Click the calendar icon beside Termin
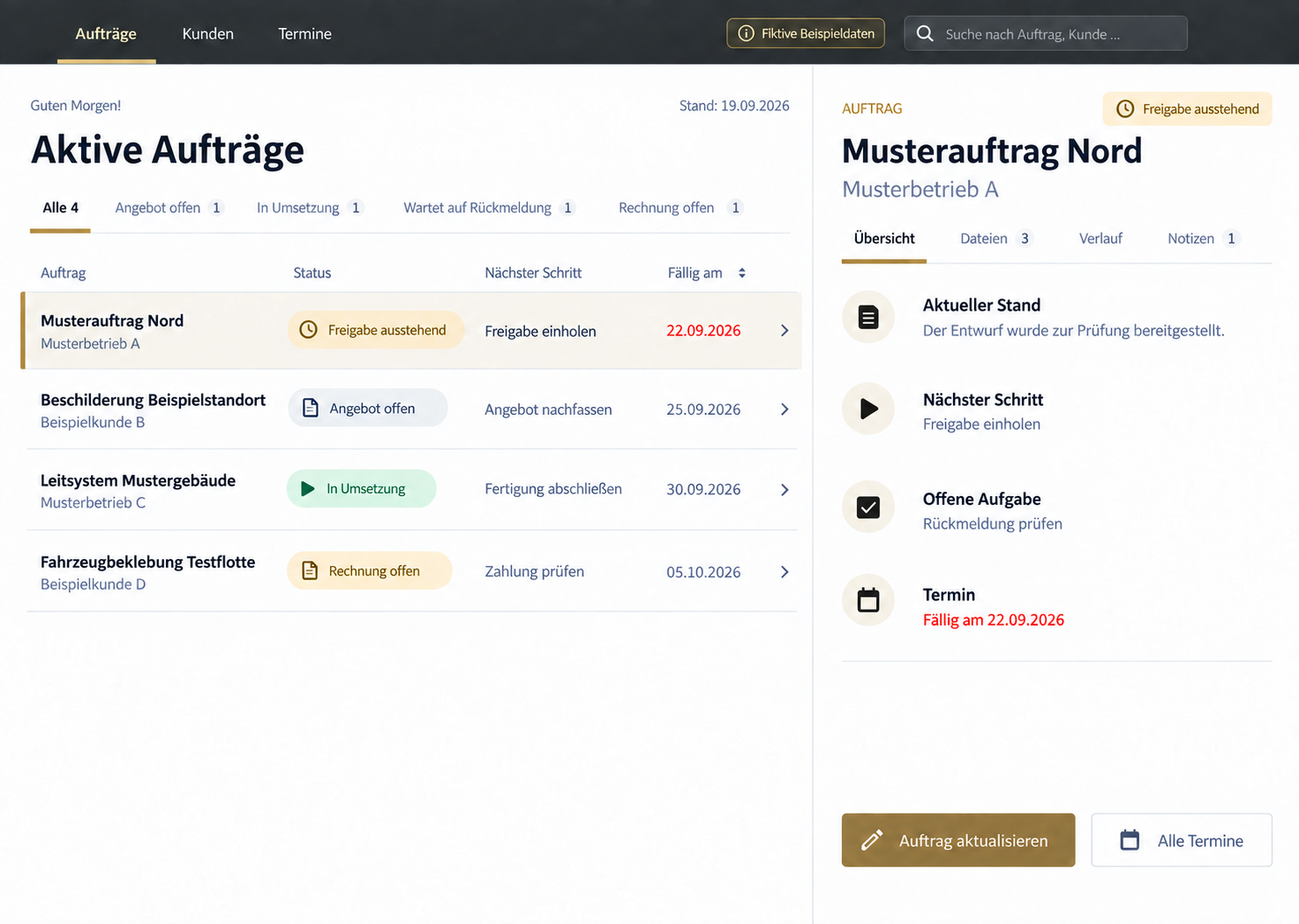This screenshot has height=924, width=1299. click(x=868, y=600)
